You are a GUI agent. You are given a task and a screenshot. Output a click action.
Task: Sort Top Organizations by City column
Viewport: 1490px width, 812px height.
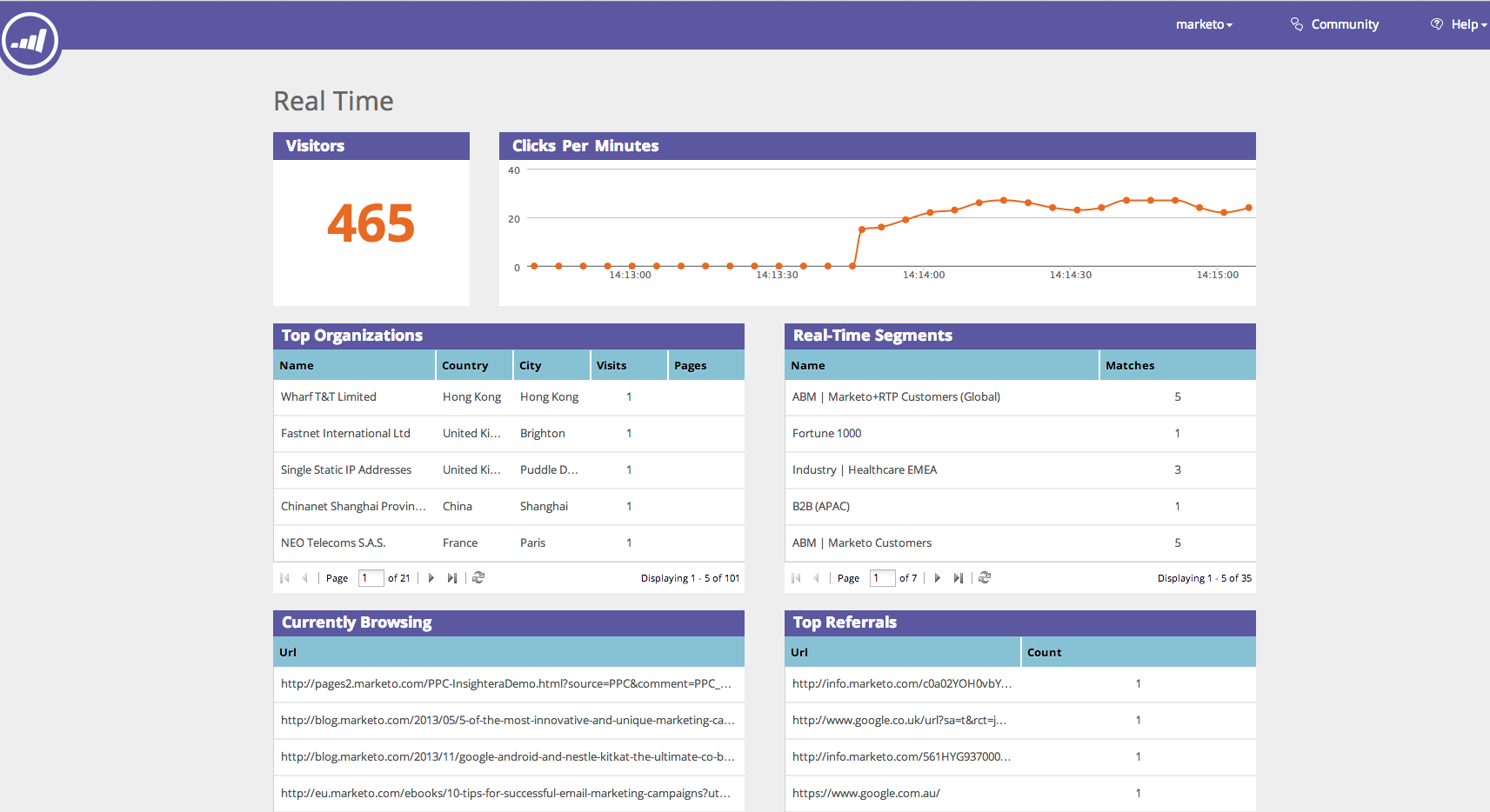point(551,365)
